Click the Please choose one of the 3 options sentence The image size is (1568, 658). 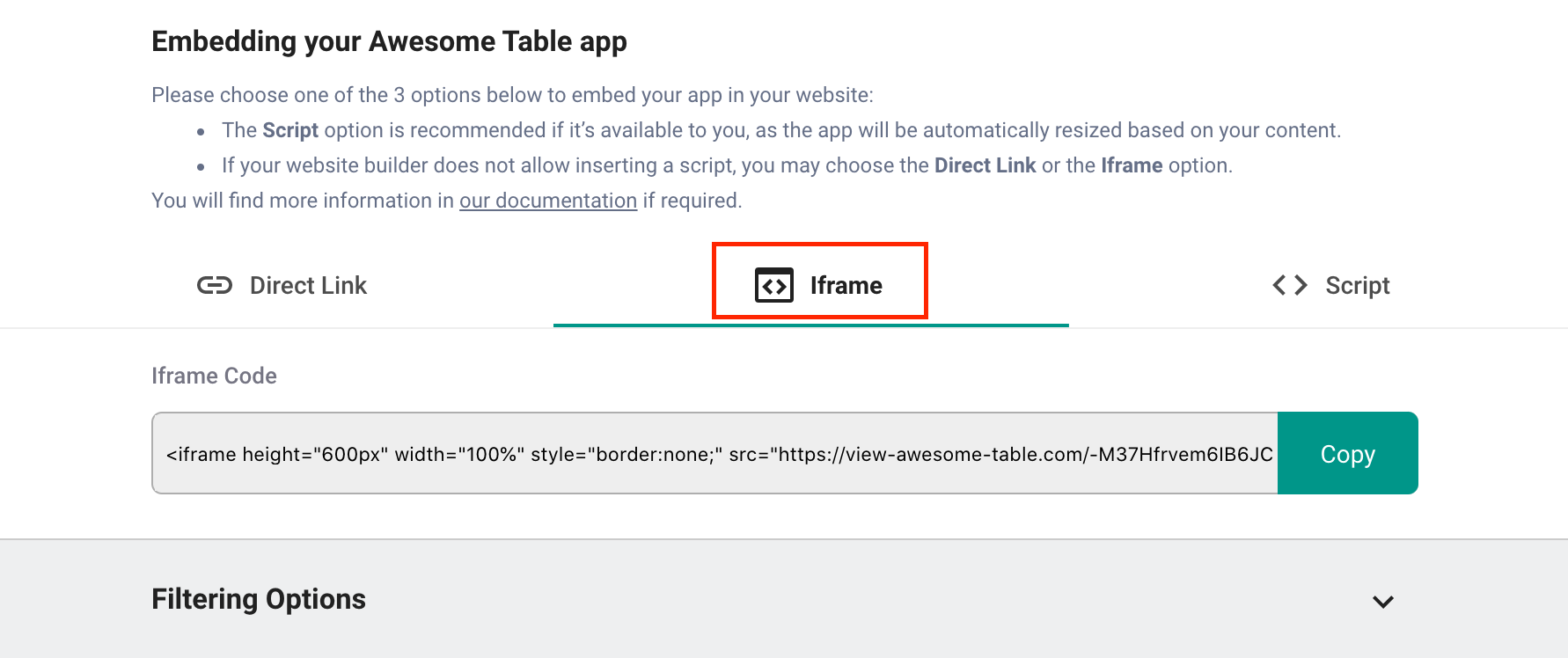[x=512, y=95]
